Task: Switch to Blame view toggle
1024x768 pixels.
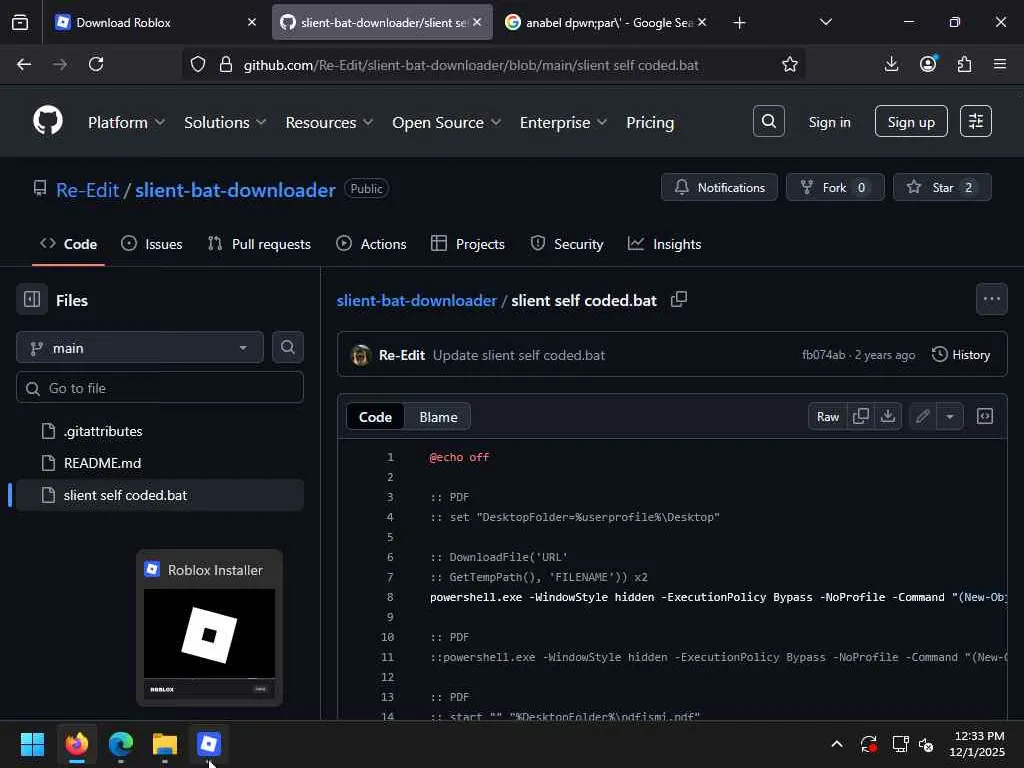Action: coord(438,417)
